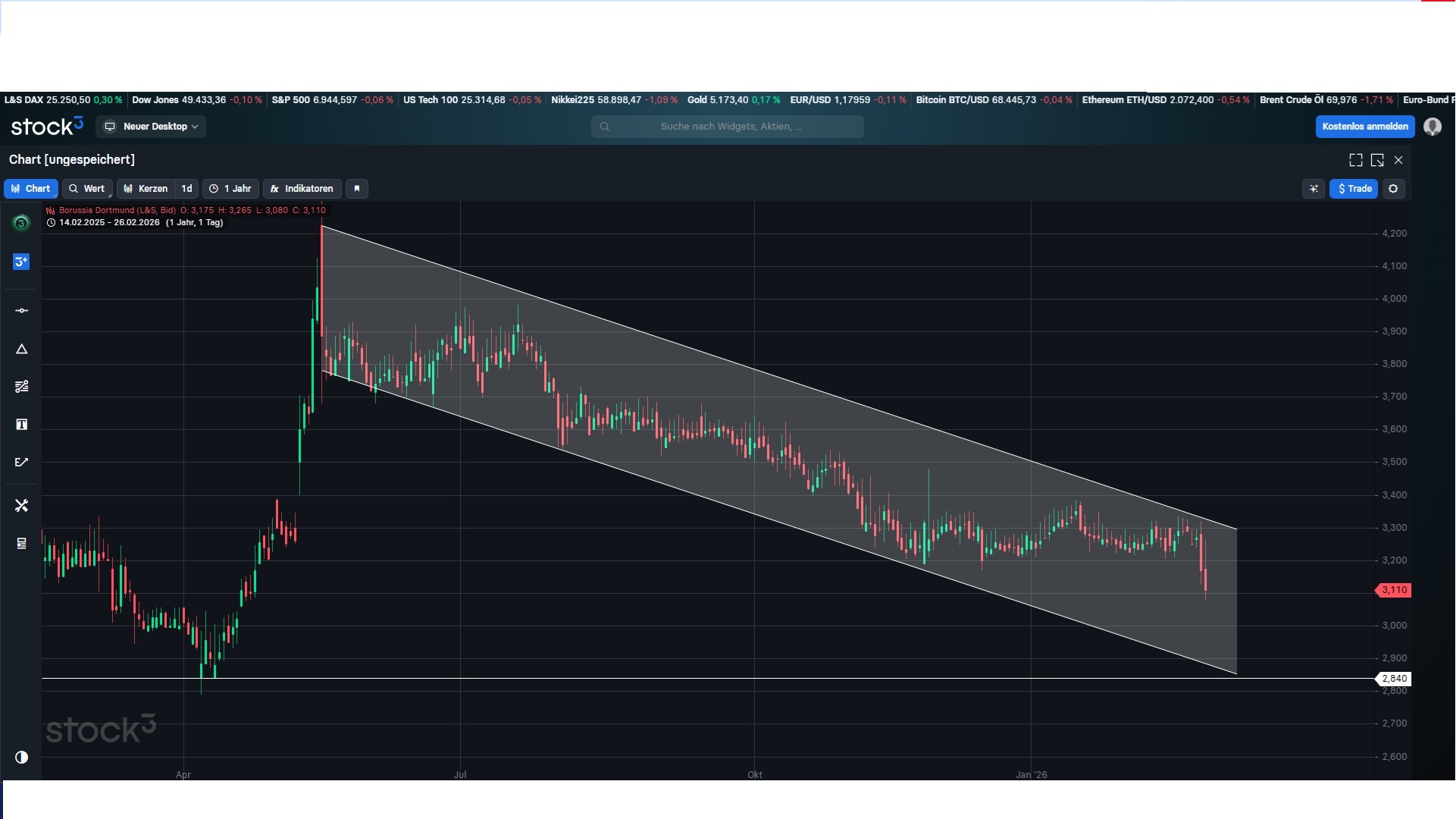Open the Fibonacci pattern tools
The height and width of the screenshot is (819, 1456).
coord(21,387)
